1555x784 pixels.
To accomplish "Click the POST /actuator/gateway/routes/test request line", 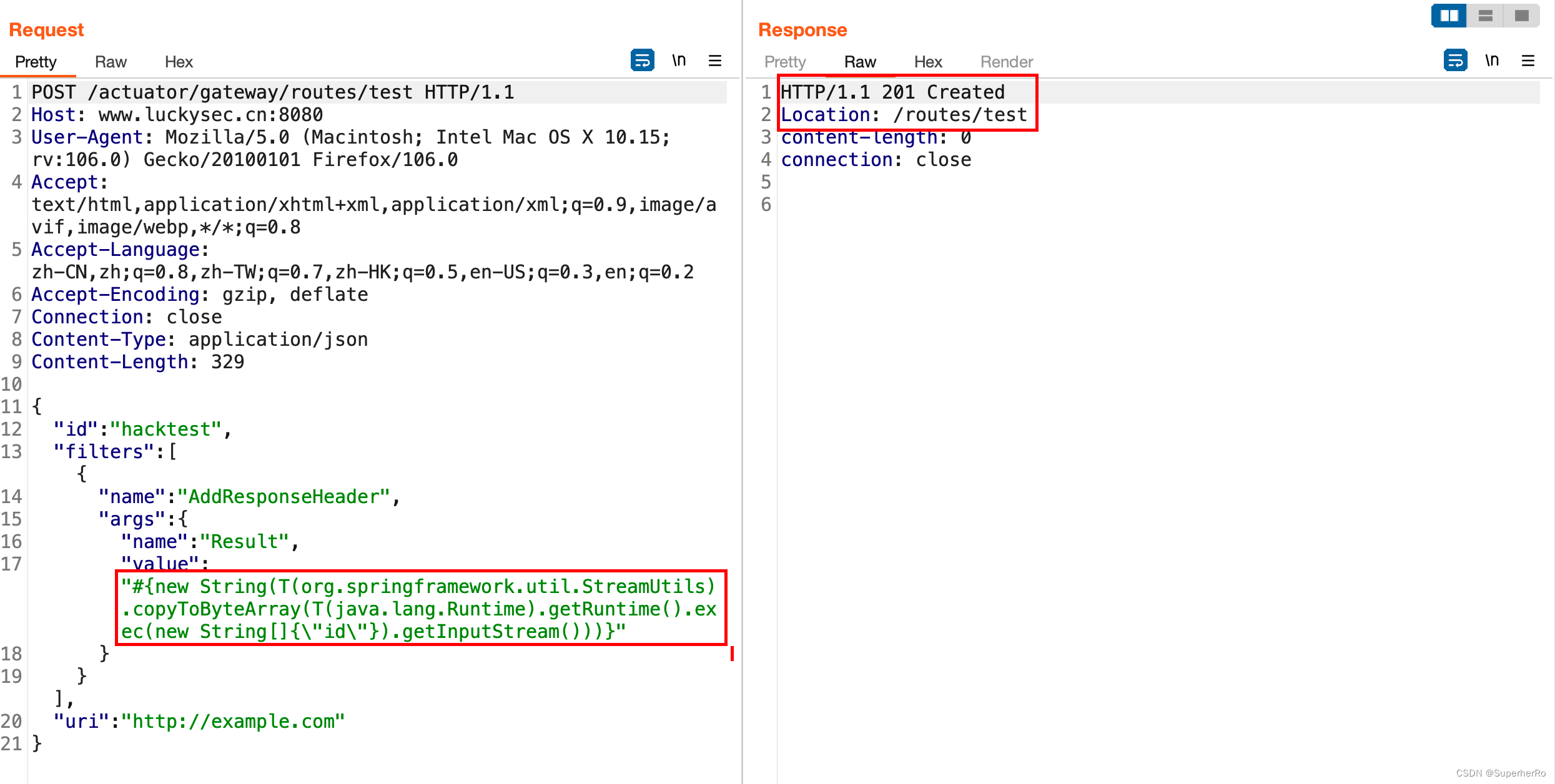I will point(273,92).
